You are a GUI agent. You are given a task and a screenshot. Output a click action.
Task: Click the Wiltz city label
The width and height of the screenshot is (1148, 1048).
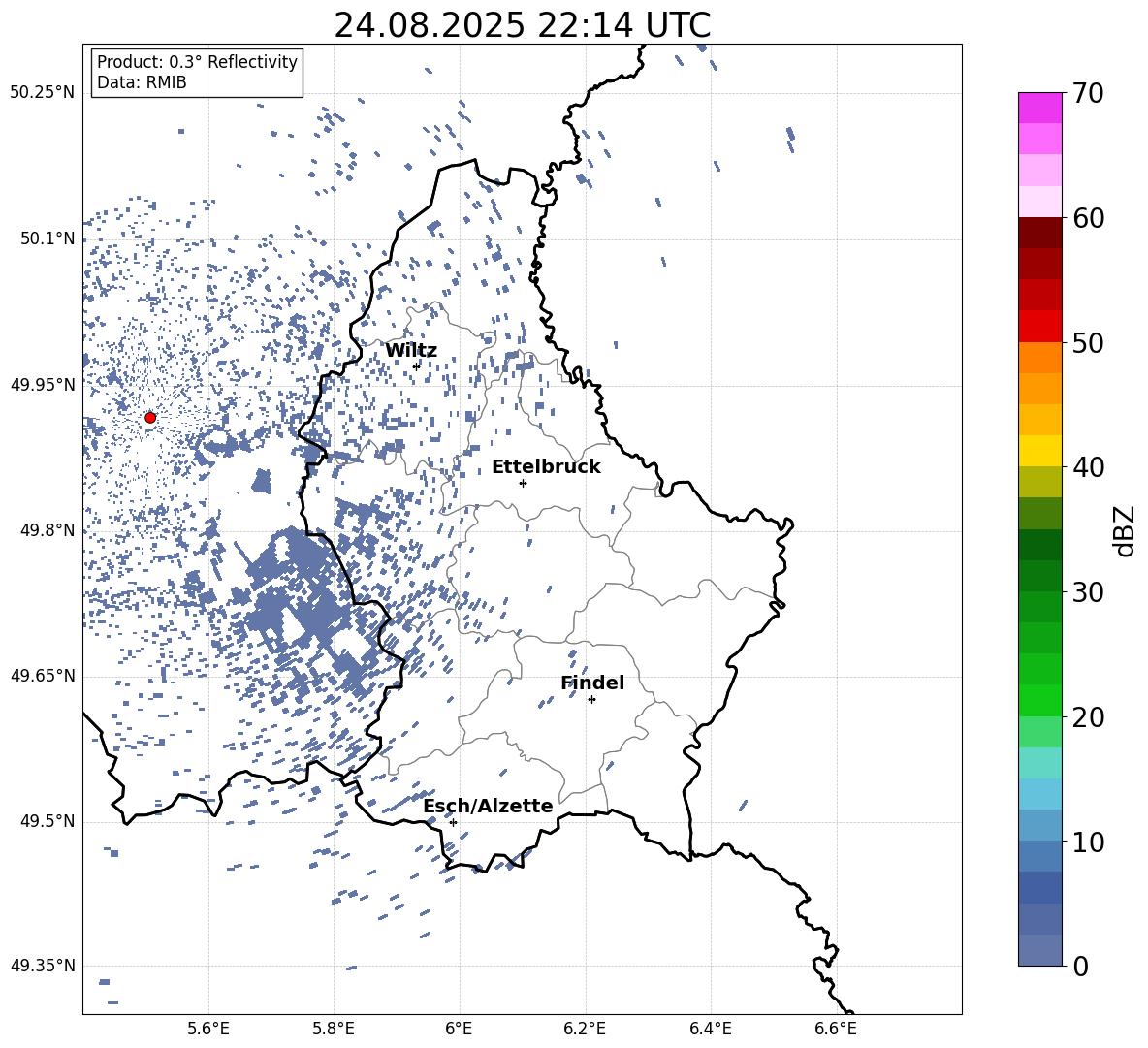pyautogui.click(x=411, y=351)
